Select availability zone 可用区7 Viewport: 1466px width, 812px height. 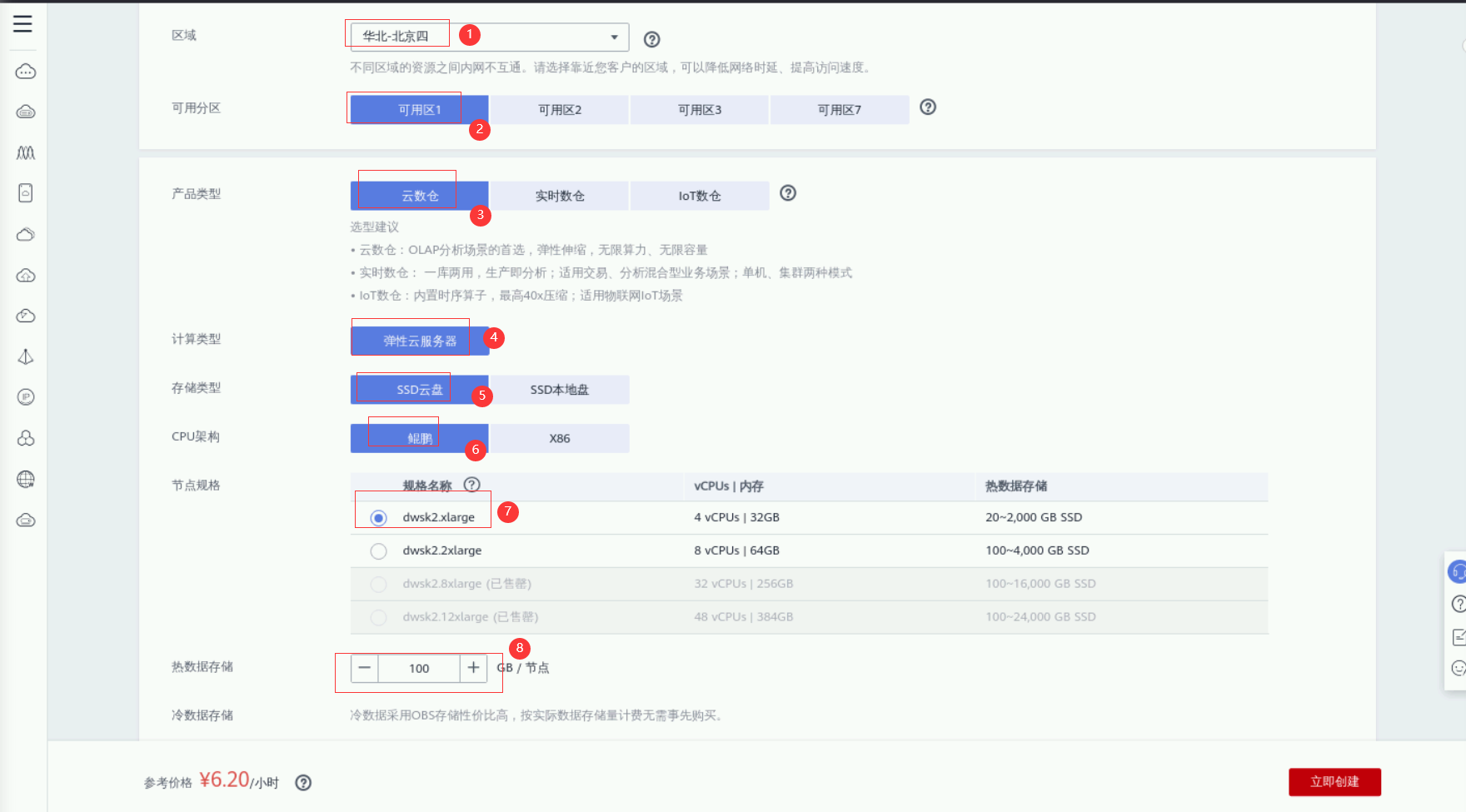coord(840,110)
